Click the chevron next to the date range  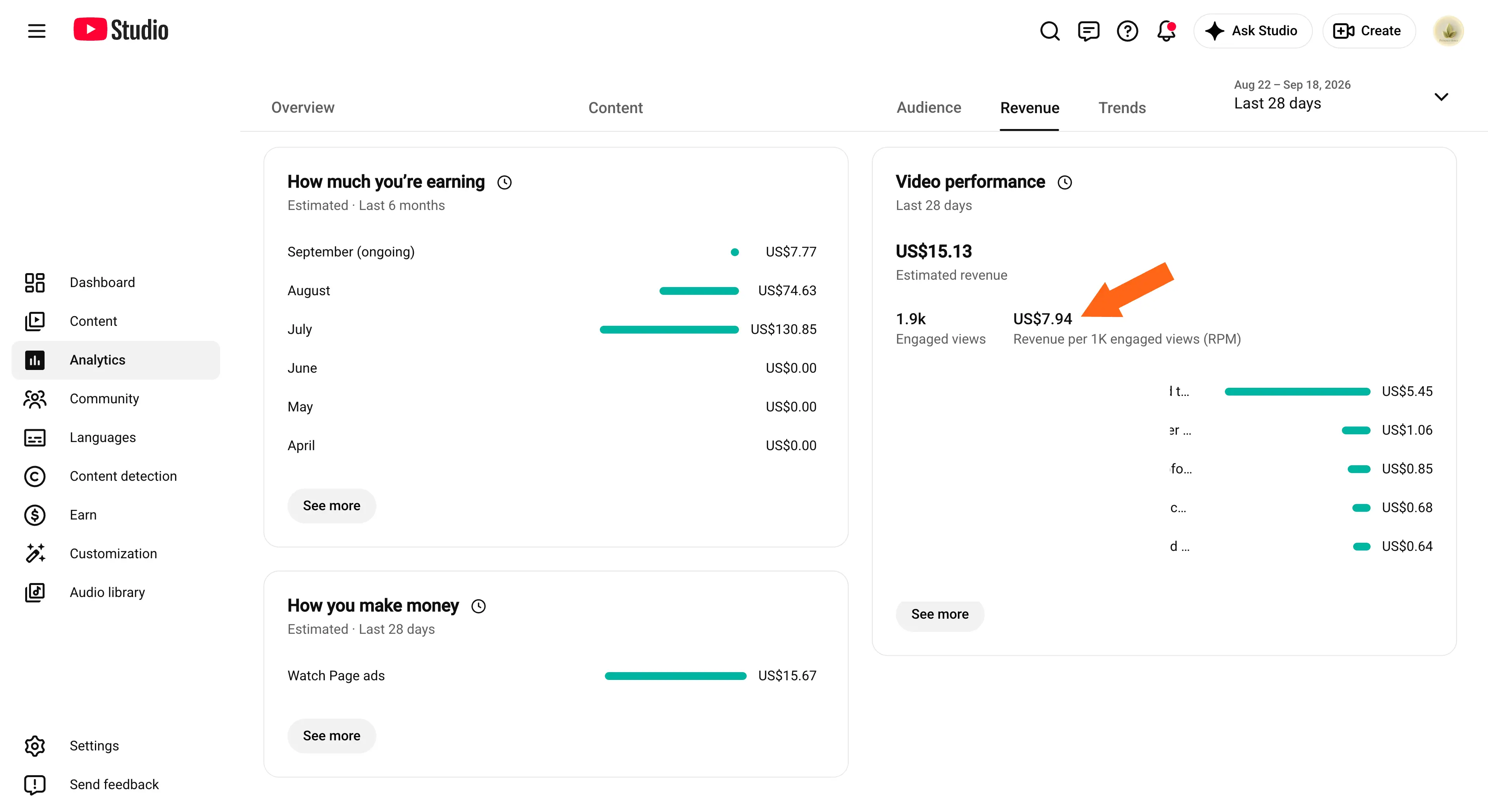pyautogui.click(x=1441, y=96)
